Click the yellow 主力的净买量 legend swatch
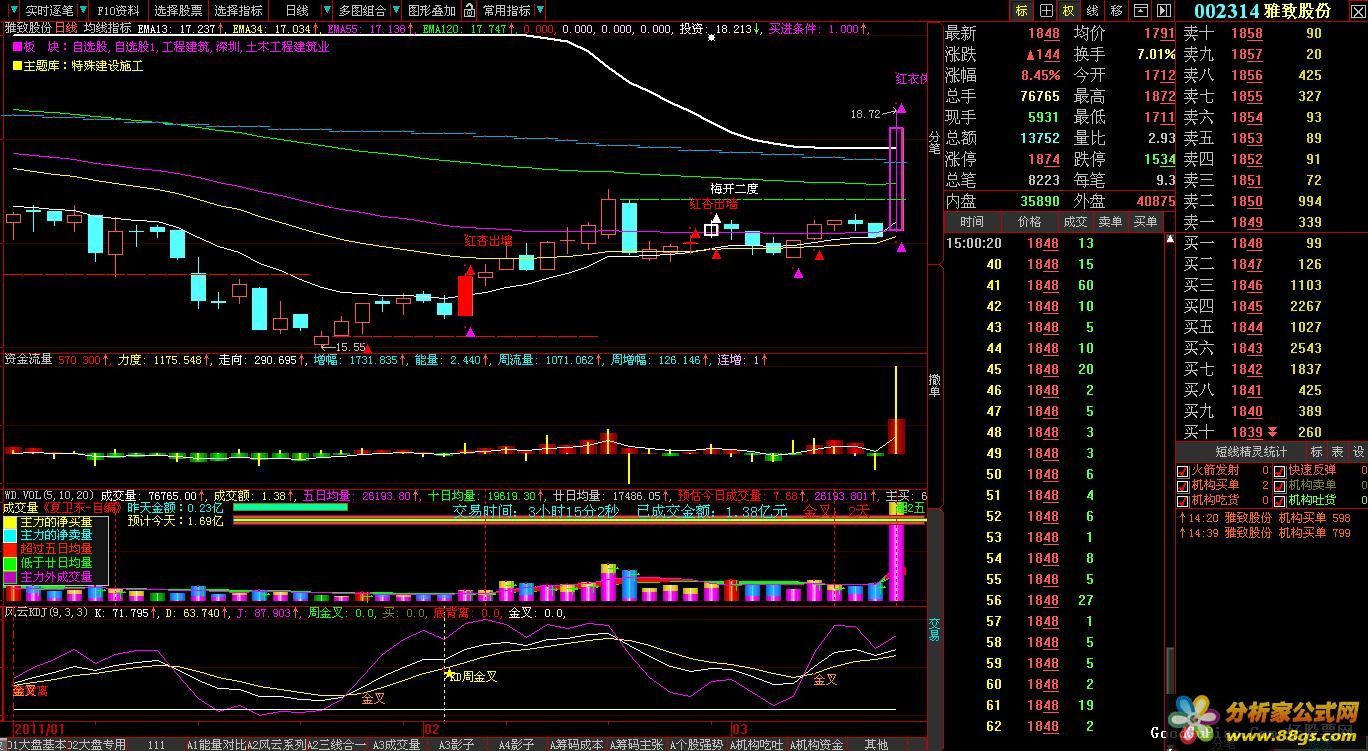The width and height of the screenshot is (1368, 751). pyautogui.click(x=10, y=522)
